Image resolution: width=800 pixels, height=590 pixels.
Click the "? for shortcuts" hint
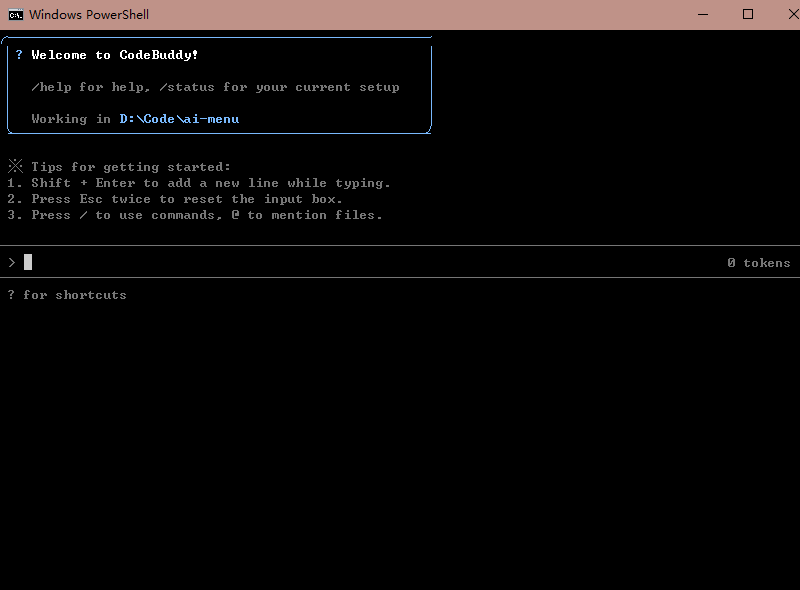[67, 295]
